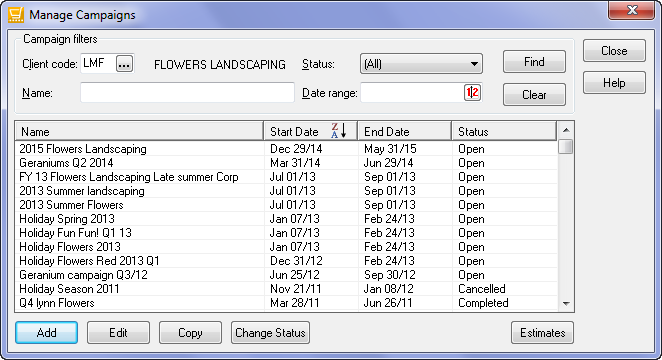Open Change Status for campaign

coord(270,333)
